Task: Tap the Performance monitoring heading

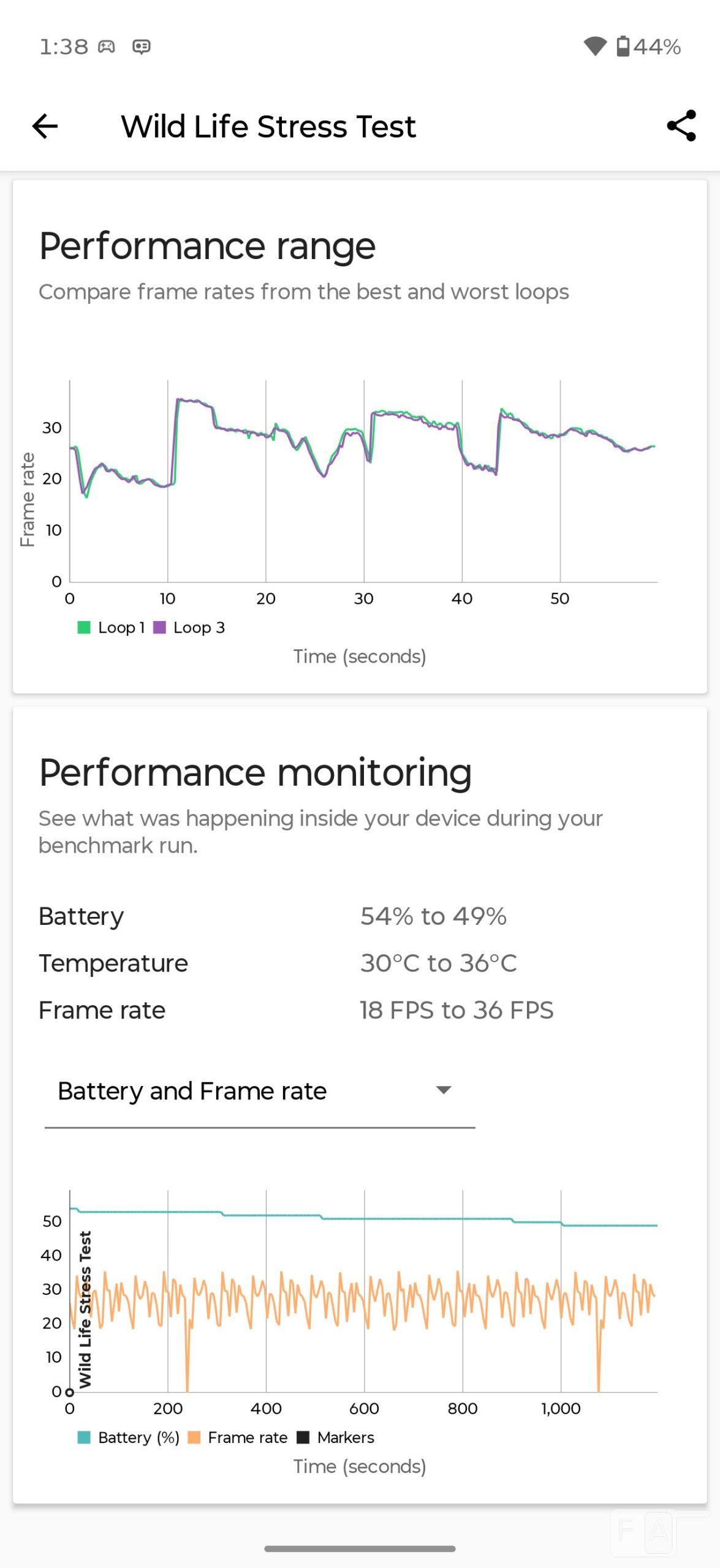Action: 255,772
